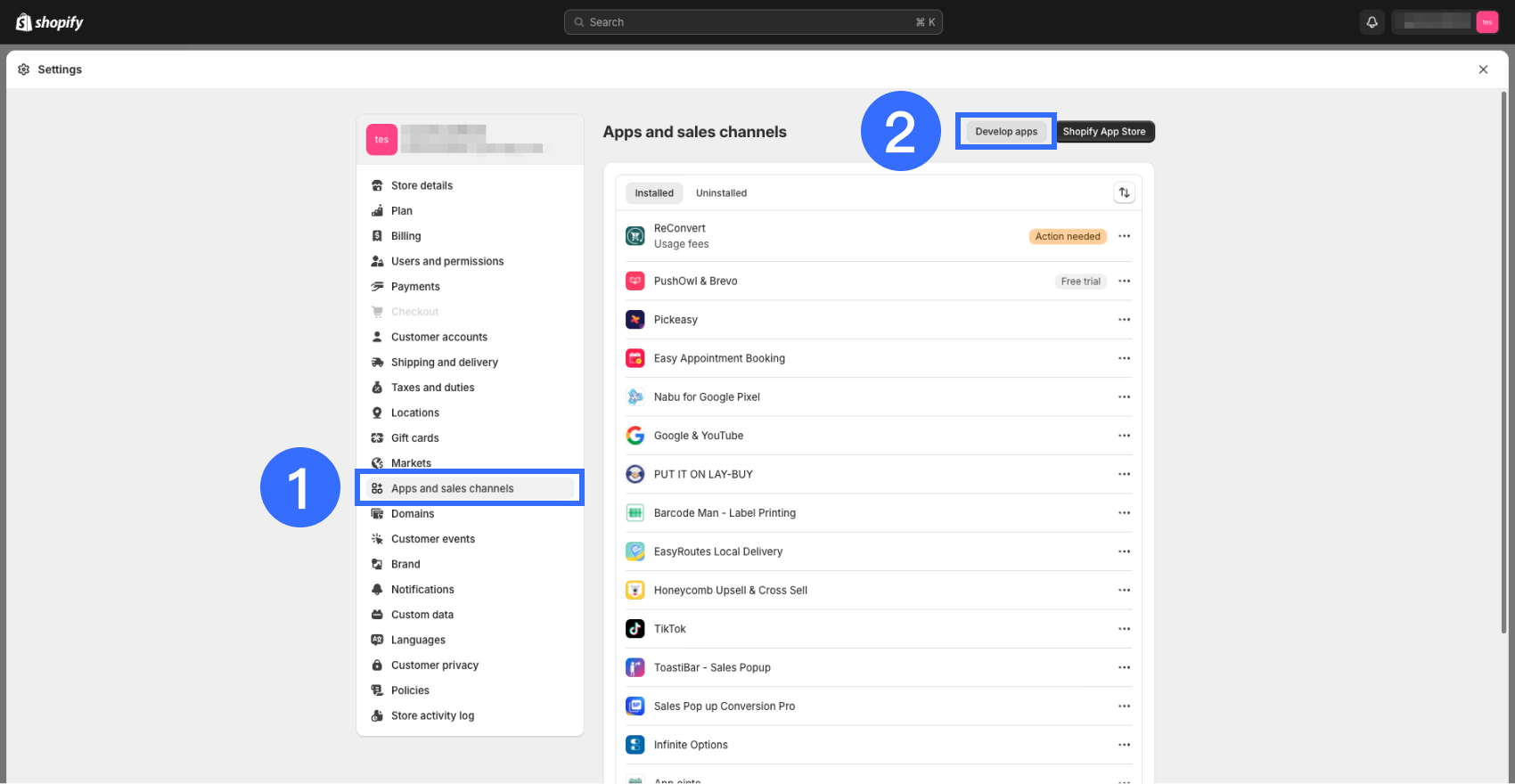Screen dimensions: 1515x784
Task: Click the PushOwl & Brevo app icon
Action: tap(635, 281)
